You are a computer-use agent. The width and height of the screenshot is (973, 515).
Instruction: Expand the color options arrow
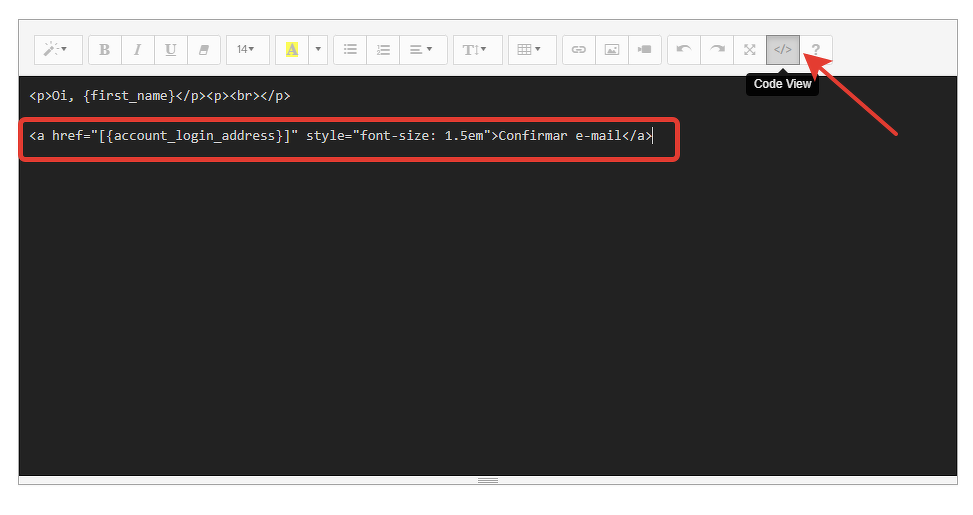[318, 49]
